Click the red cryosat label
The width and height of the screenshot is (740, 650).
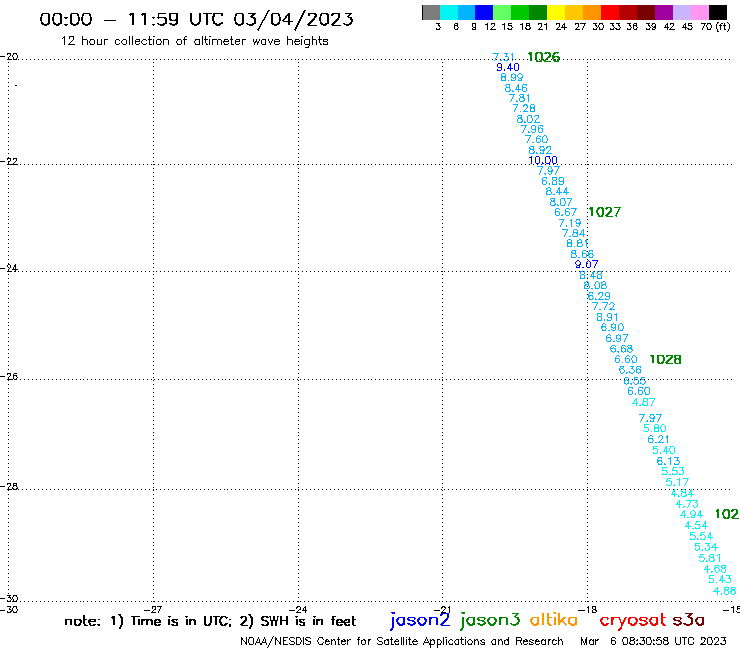point(633,621)
